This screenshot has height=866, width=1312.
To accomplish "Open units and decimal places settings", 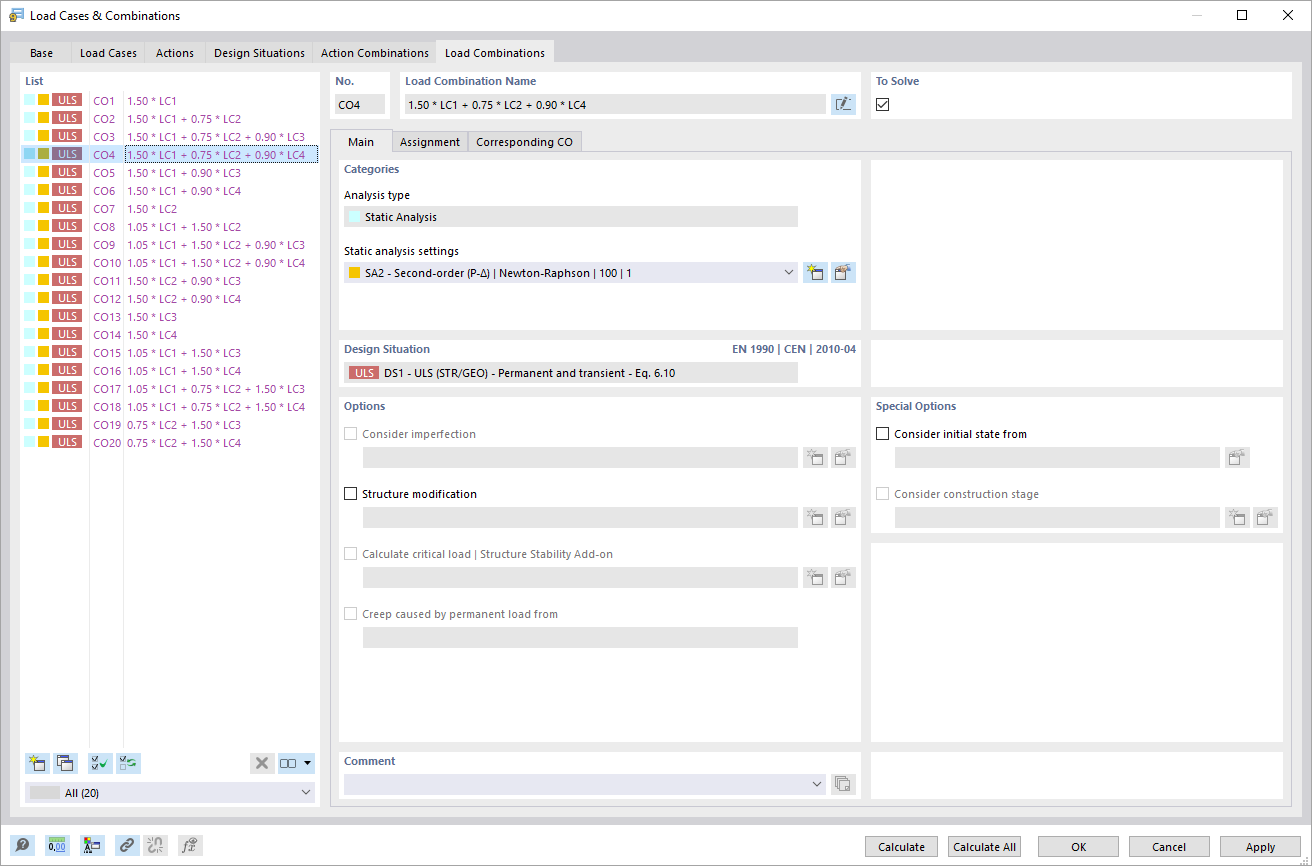I will click(x=57, y=845).
